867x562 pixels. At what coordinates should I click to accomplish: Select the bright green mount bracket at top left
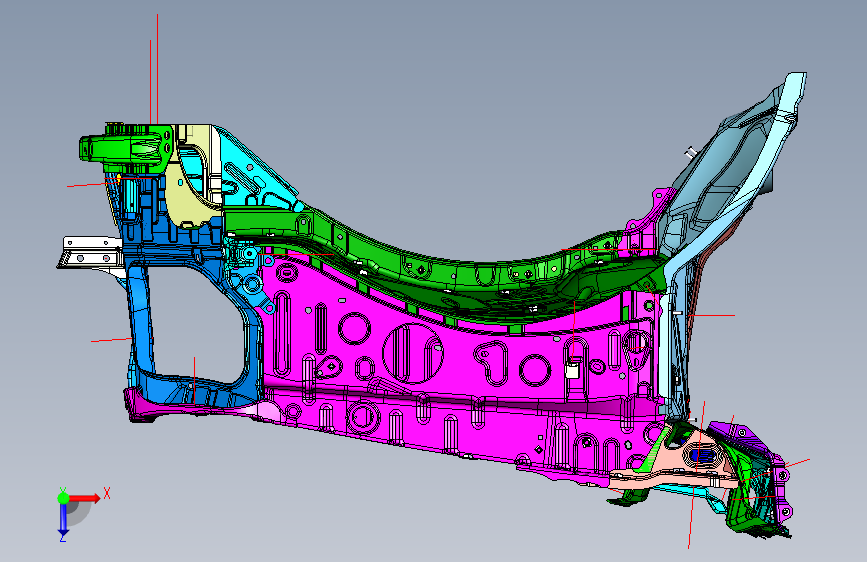click(127, 148)
